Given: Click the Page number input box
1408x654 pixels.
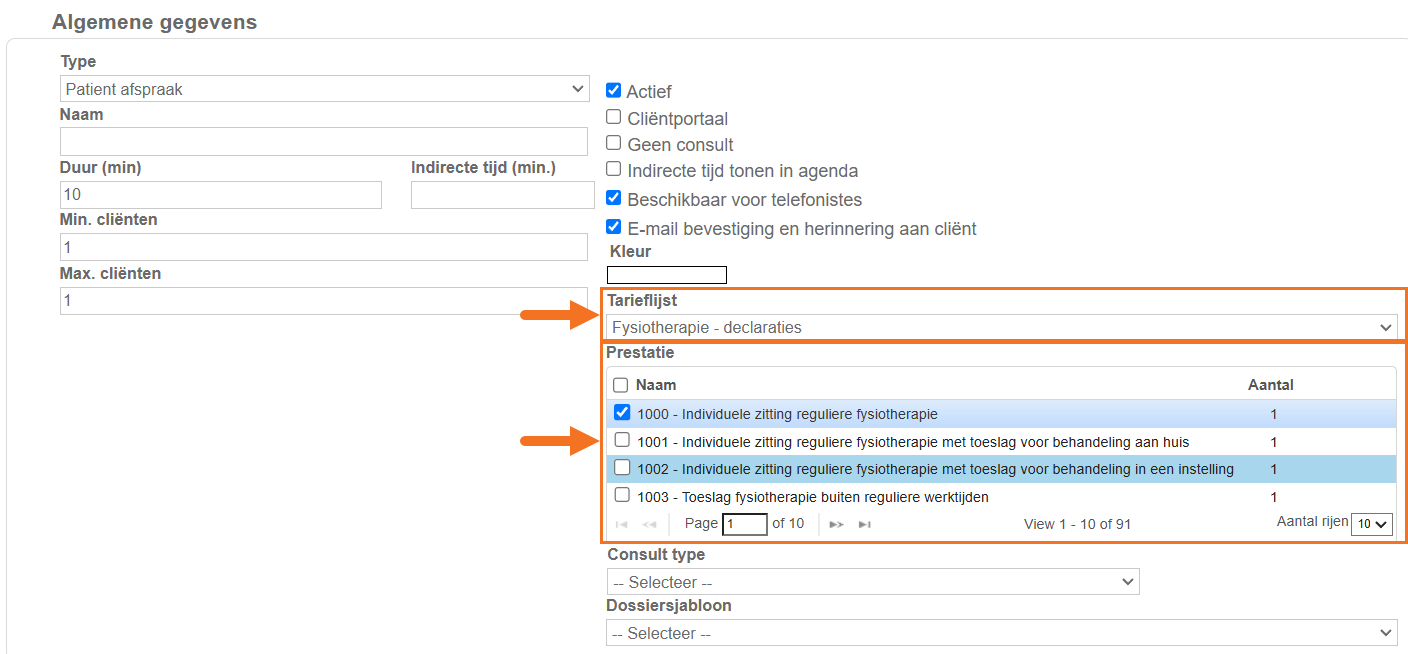Looking at the screenshot, I should tap(744, 524).
